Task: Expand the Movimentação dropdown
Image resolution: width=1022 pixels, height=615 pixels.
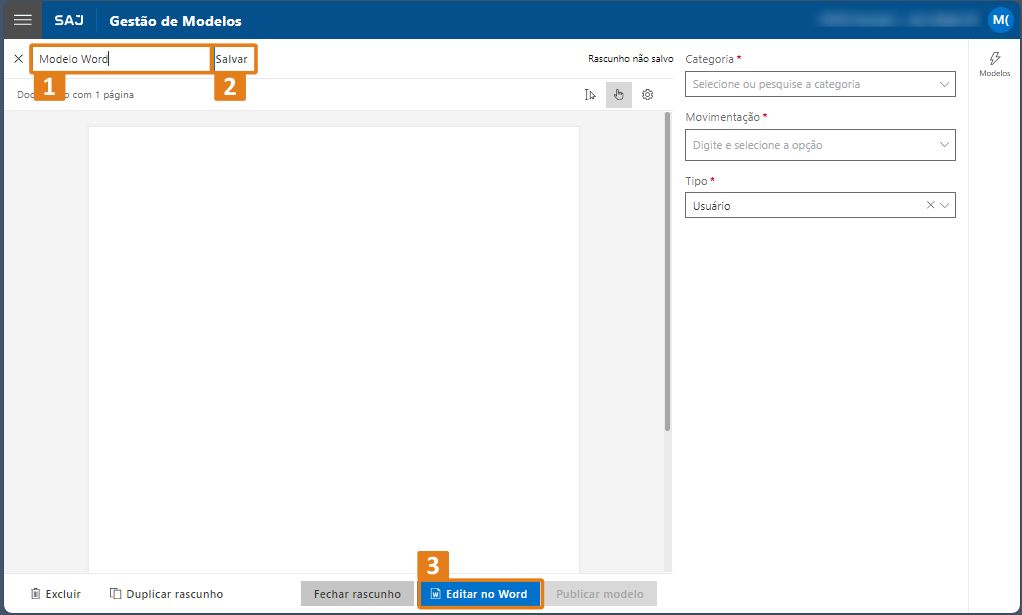Action: (944, 145)
